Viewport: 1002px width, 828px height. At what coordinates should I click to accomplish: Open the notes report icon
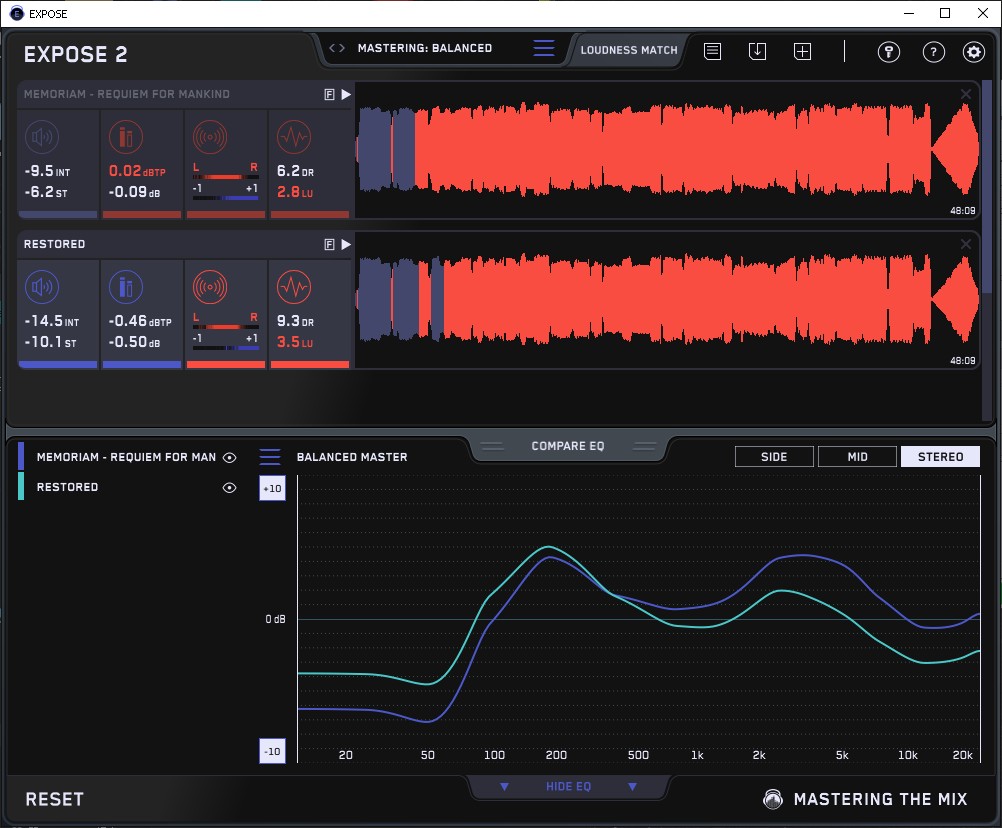pos(713,51)
